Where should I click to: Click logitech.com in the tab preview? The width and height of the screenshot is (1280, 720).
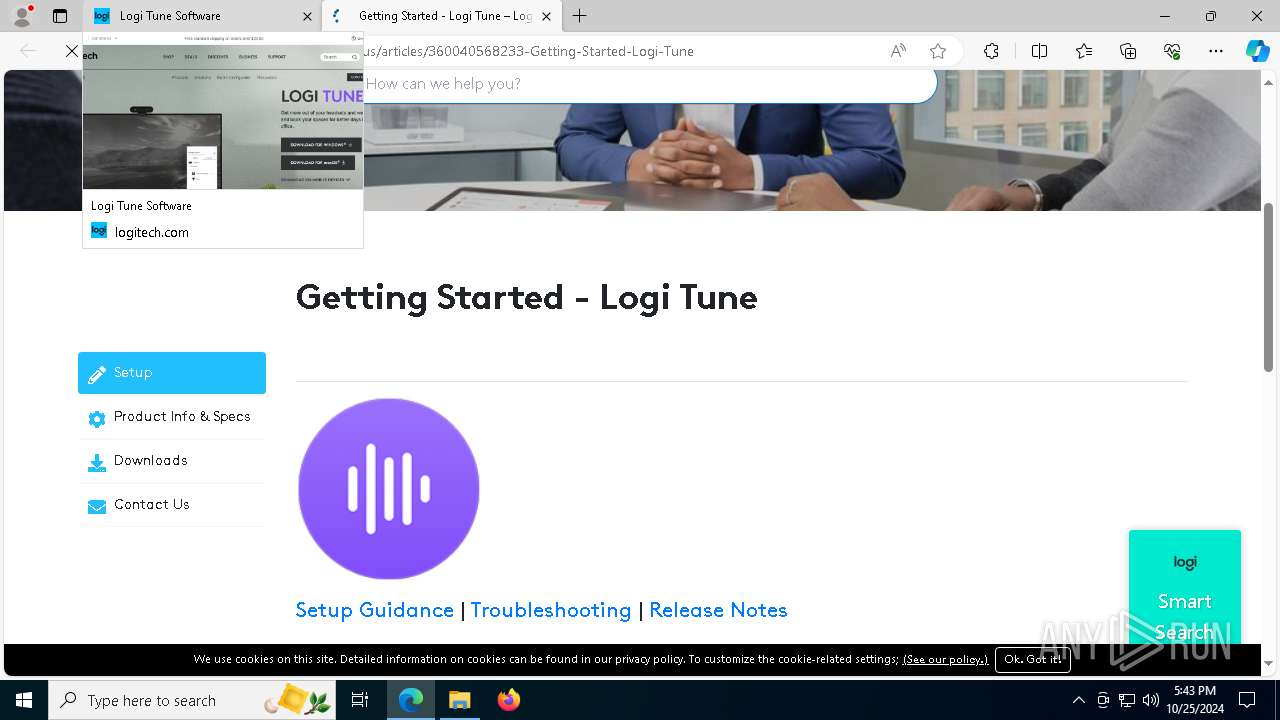[x=151, y=232]
